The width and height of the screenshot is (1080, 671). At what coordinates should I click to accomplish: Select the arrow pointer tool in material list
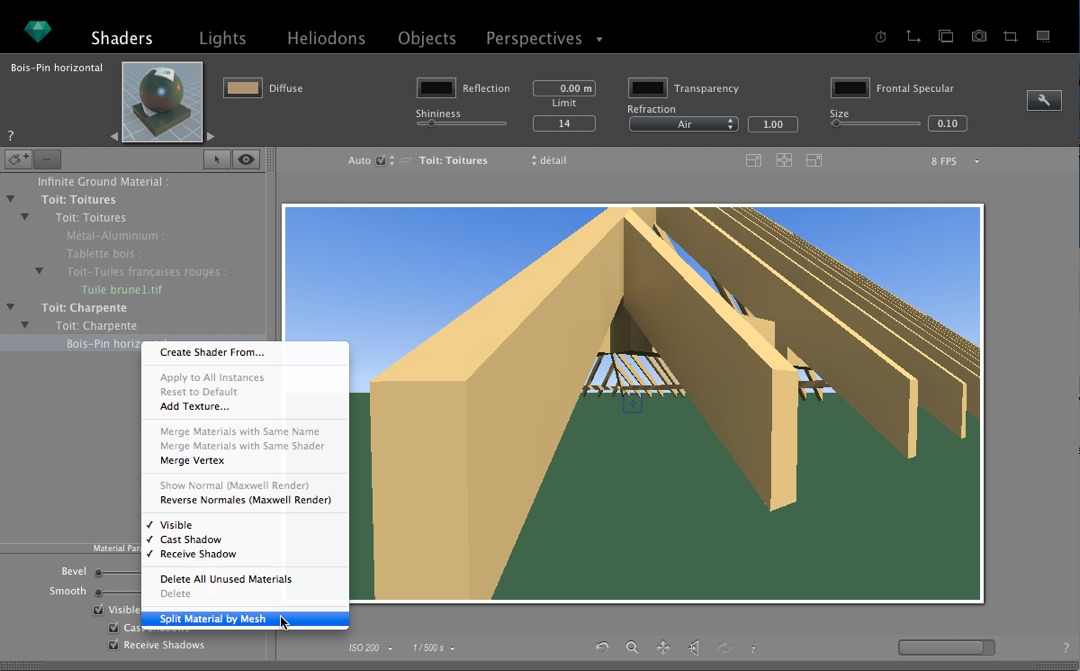[217, 159]
